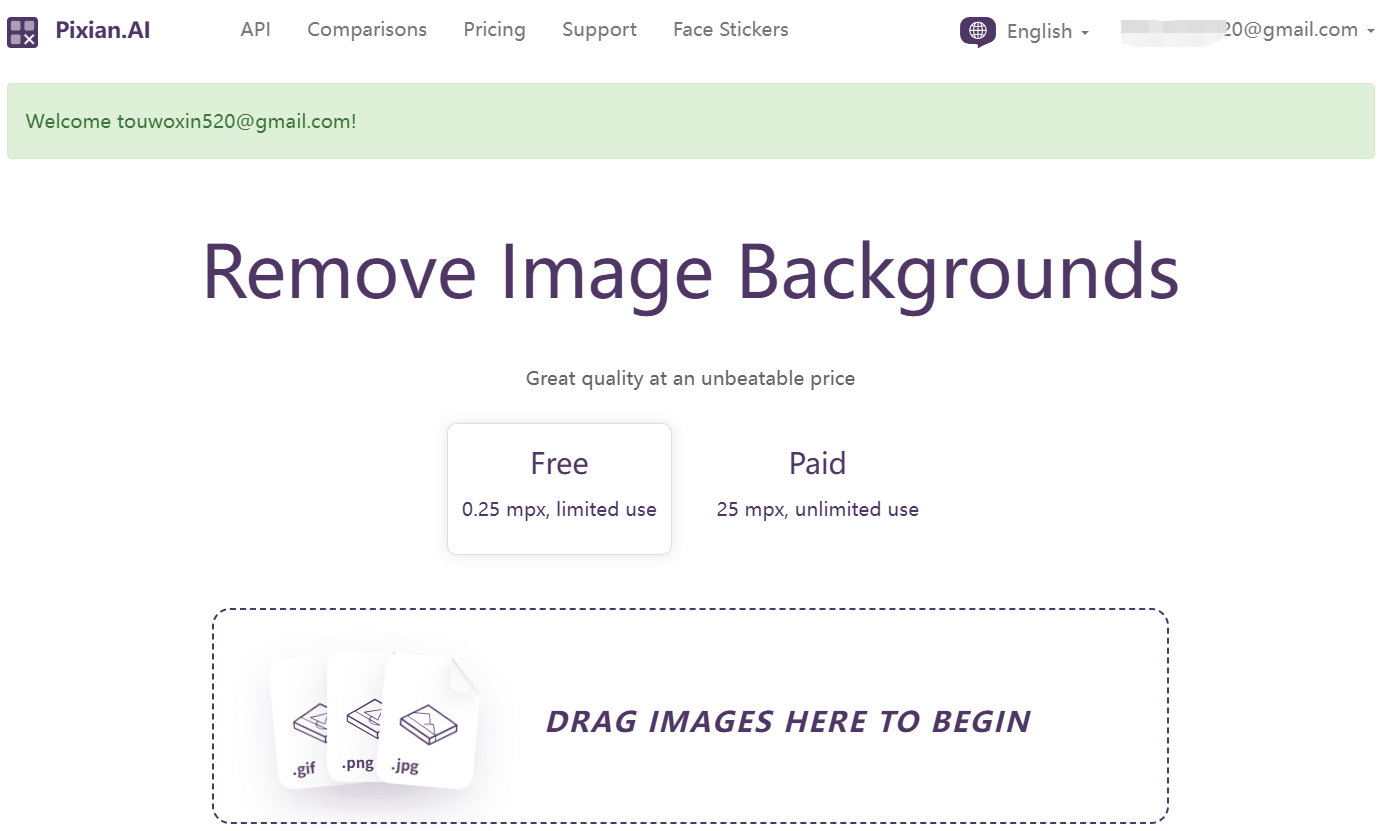This screenshot has height=831, width=1395.
Task: Click the Pixian.AI logo icon
Action: click(22, 31)
